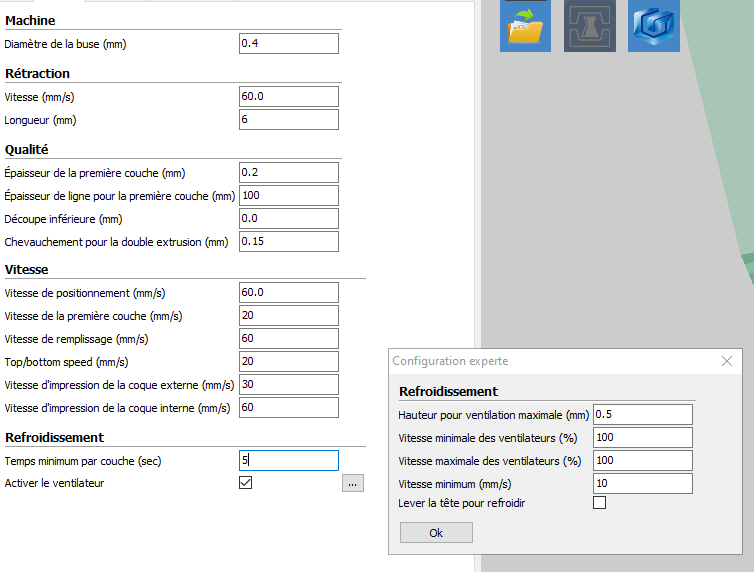The image size is (754, 572).
Task: Click the Machine section heading
Action: [30, 21]
